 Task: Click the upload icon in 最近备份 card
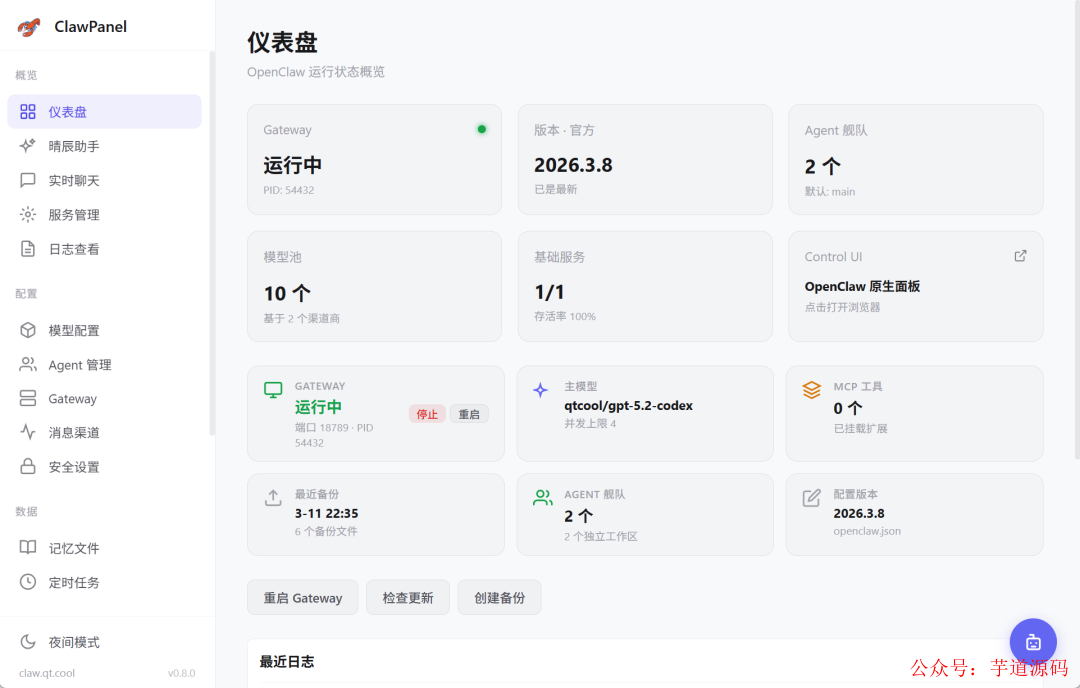(273, 498)
